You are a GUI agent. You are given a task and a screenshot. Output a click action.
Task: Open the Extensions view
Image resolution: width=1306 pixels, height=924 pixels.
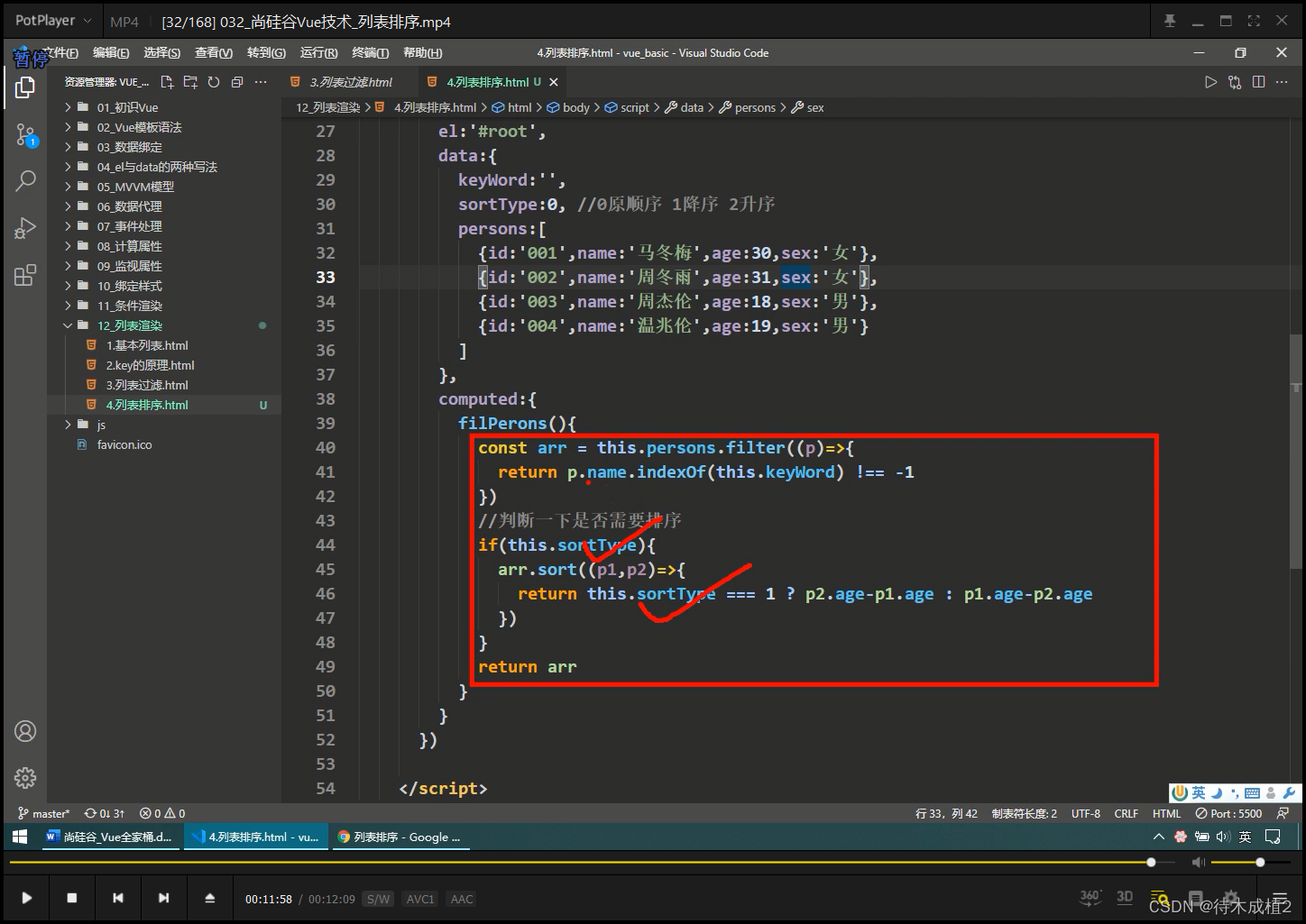click(x=25, y=275)
